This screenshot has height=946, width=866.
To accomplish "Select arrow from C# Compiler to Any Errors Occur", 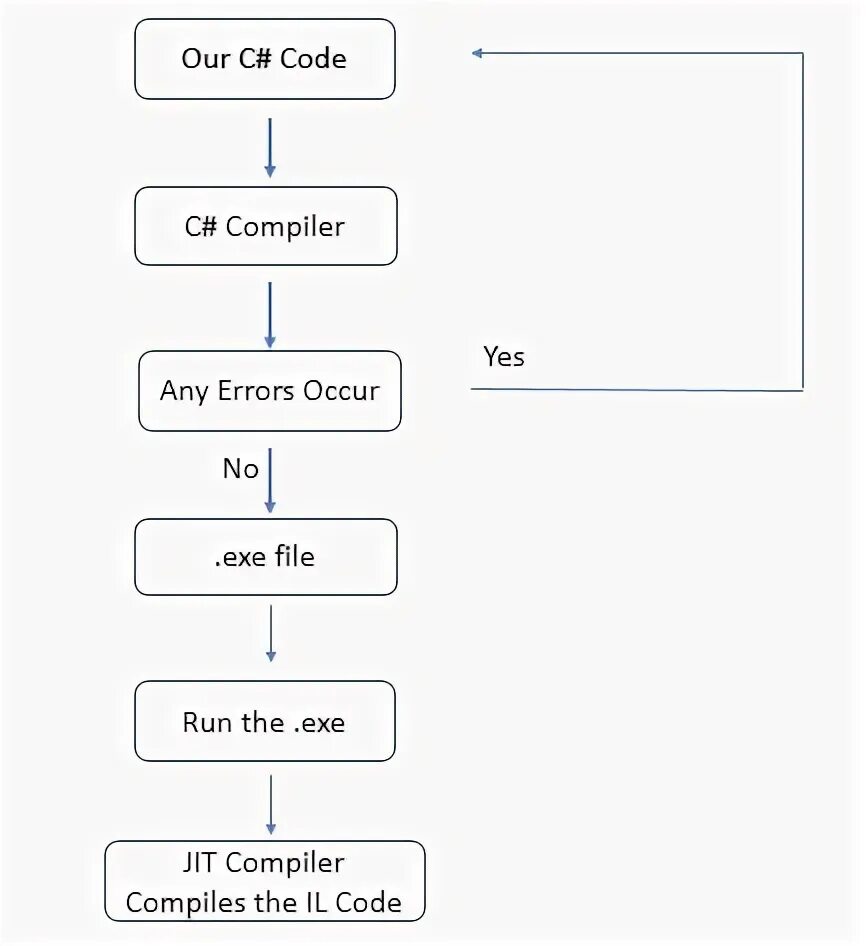I will [269, 314].
